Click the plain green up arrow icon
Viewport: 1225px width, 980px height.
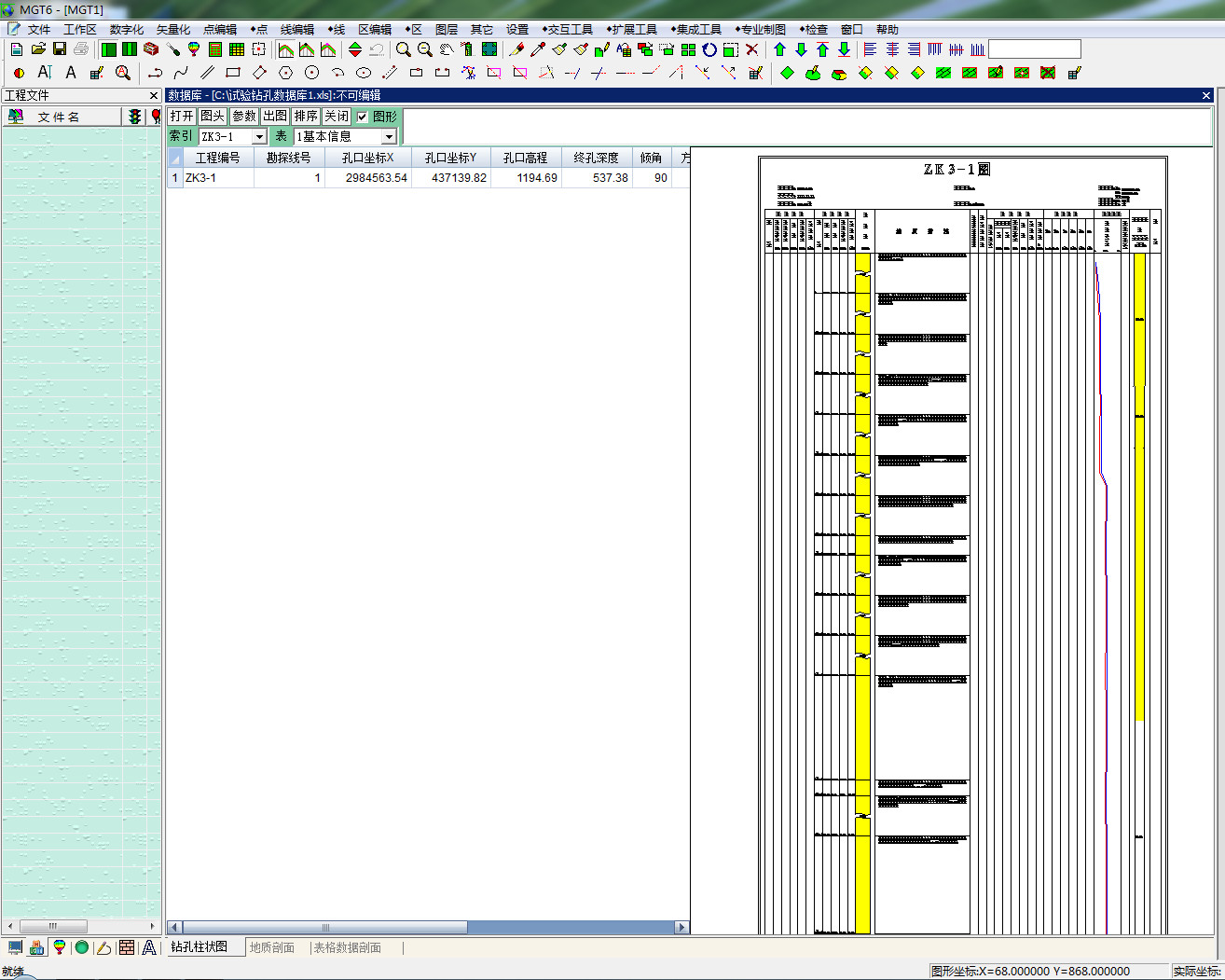click(x=780, y=49)
